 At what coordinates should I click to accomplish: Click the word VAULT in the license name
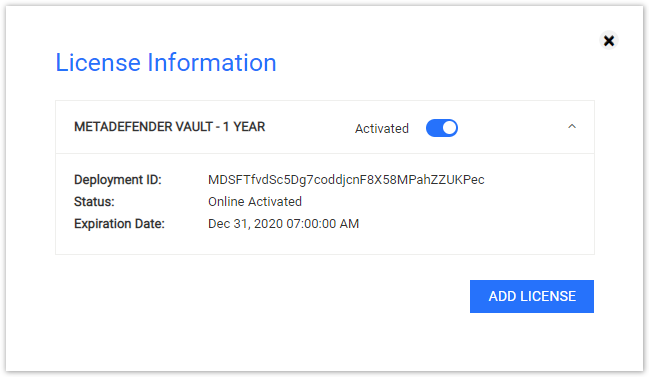[x=193, y=127]
